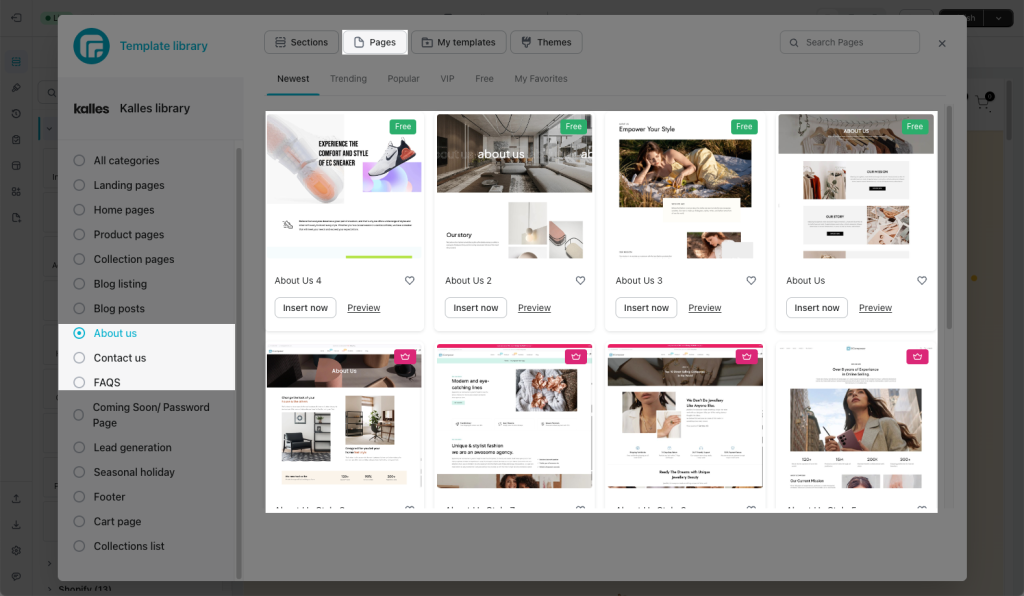This screenshot has height=596, width=1024.
Task: Open the layers icon in editor sidebar
Action: [x=16, y=61]
